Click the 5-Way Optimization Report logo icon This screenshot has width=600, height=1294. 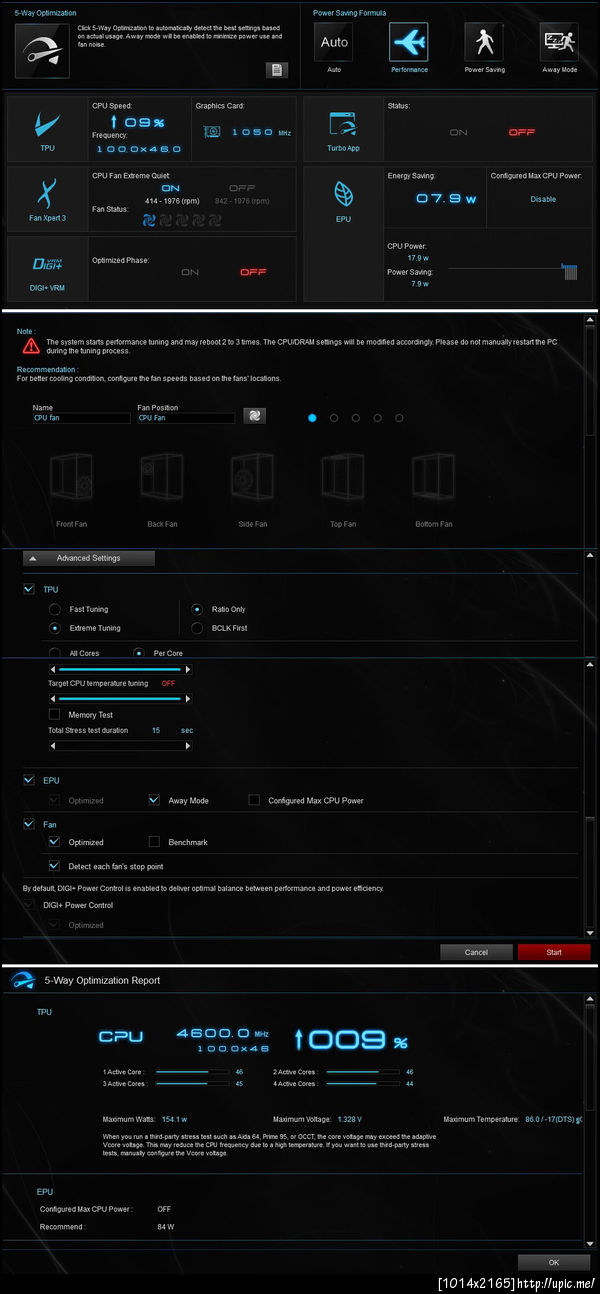click(25, 981)
